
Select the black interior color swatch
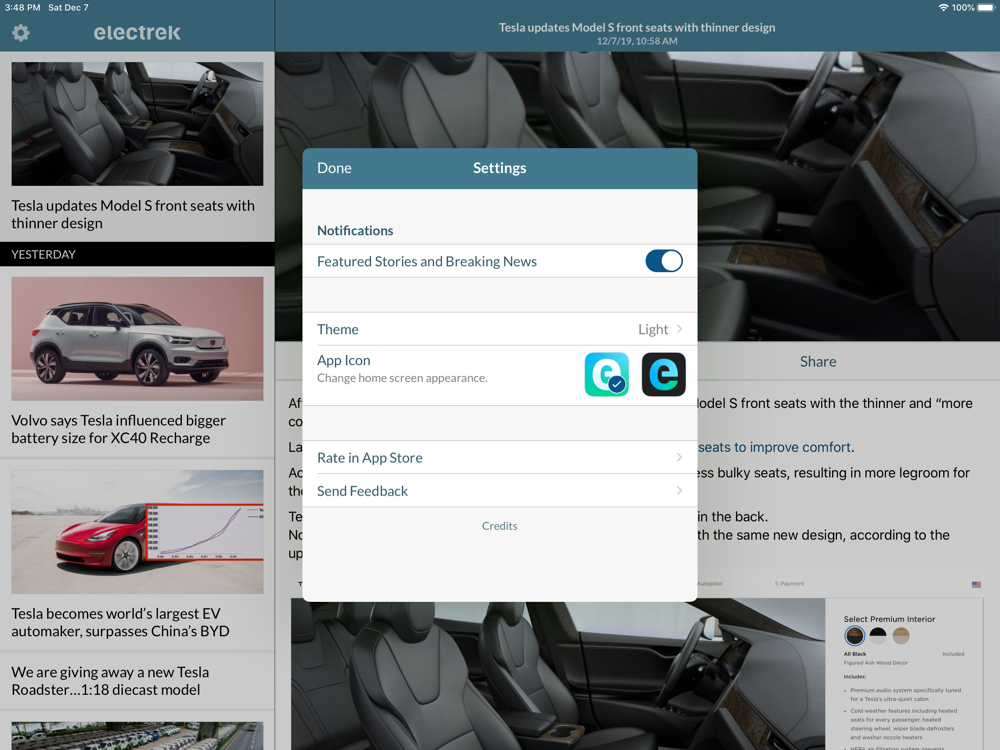pos(878,635)
